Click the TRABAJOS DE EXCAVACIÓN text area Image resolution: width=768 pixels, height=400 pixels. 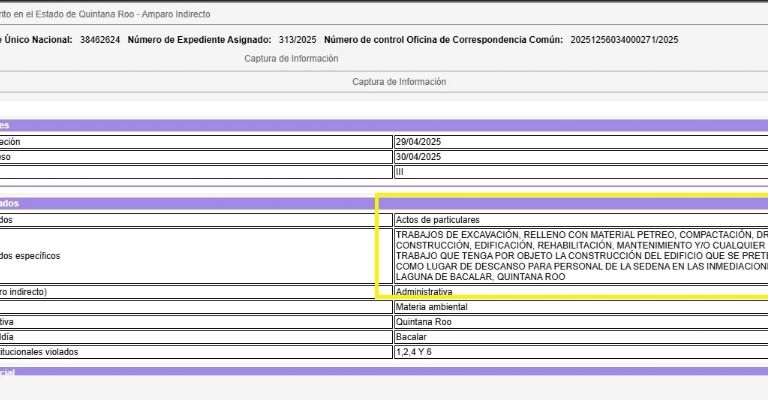point(580,255)
